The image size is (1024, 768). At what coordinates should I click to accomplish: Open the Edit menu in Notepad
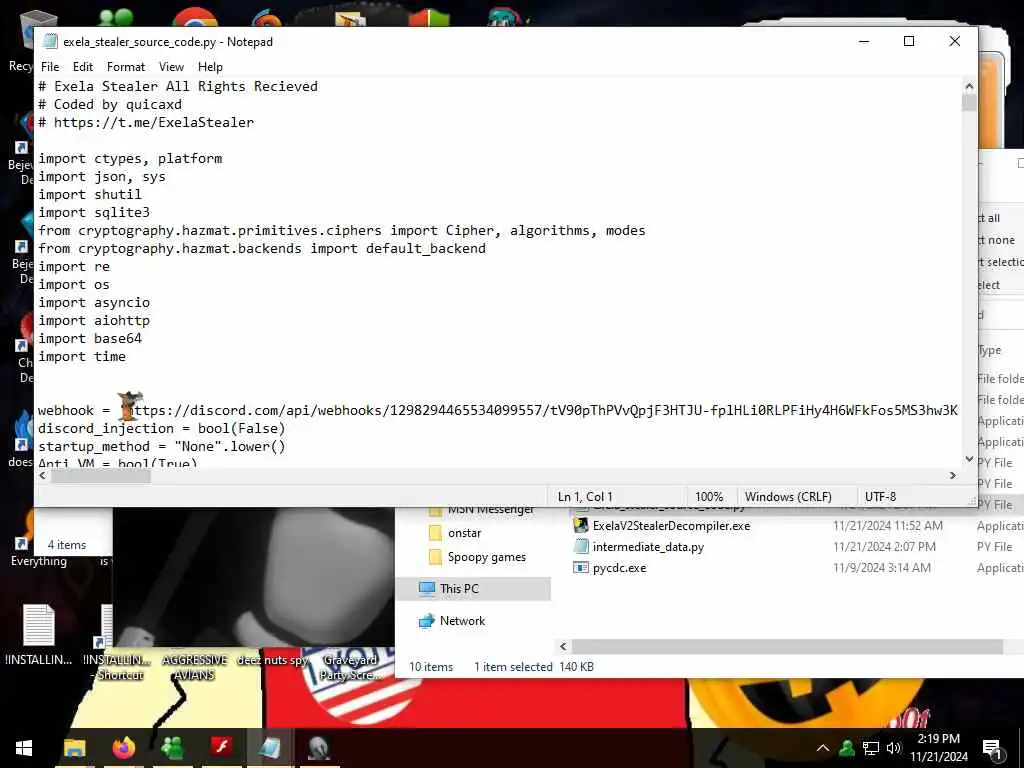(x=83, y=67)
